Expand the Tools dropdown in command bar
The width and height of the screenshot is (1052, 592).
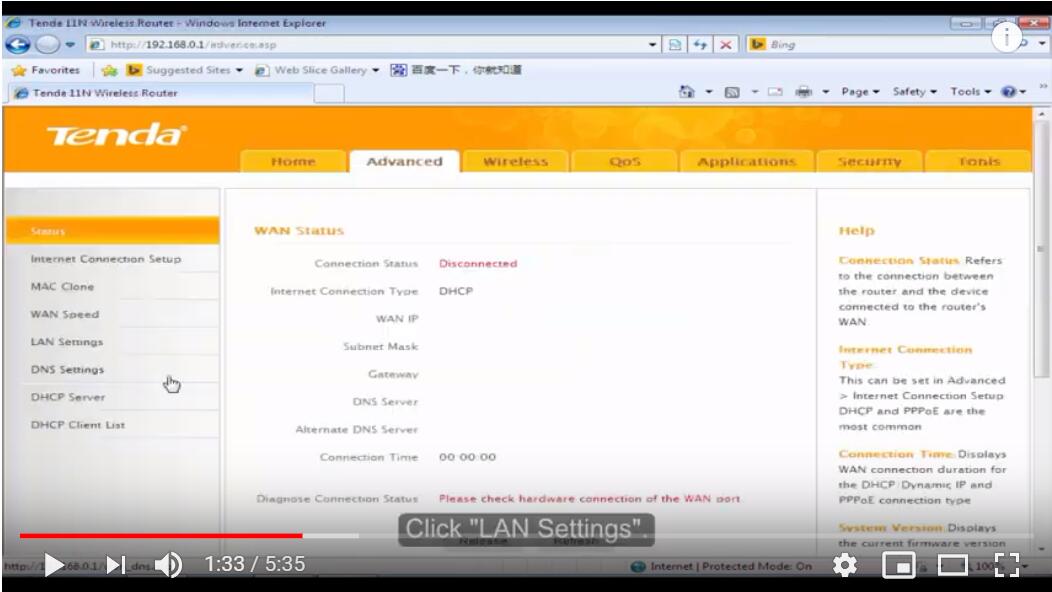pos(970,92)
